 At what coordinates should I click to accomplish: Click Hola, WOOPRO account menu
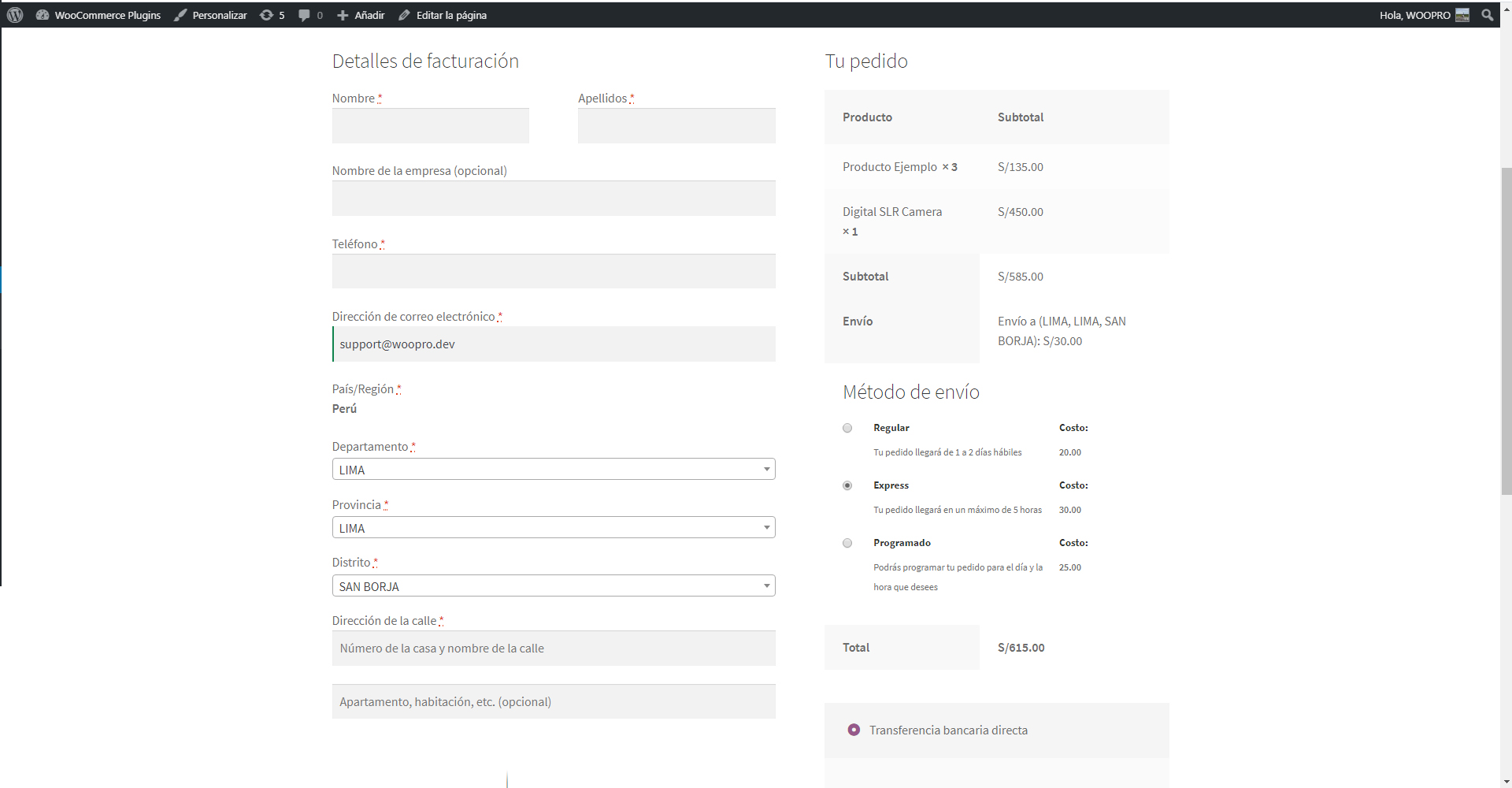[x=1414, y=15]
